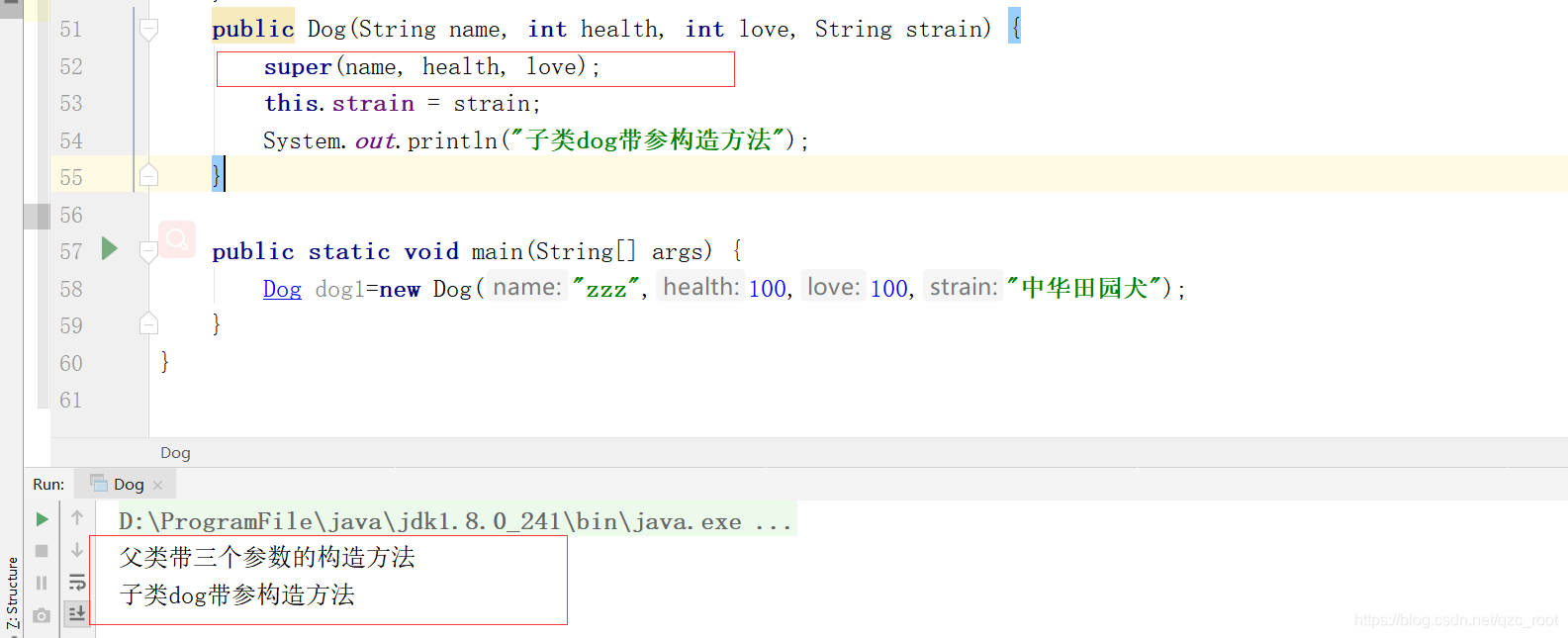Click line number 60 in the gutter

click(x=71, y=363)
